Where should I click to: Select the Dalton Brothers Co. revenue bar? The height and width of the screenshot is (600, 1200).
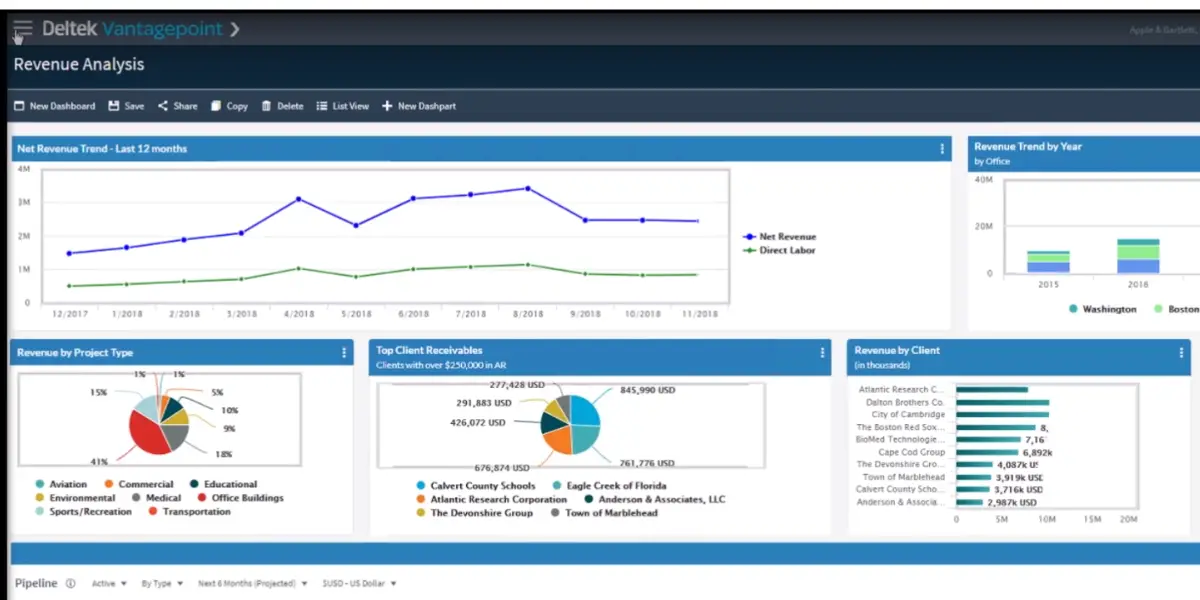click(1003, 402)
